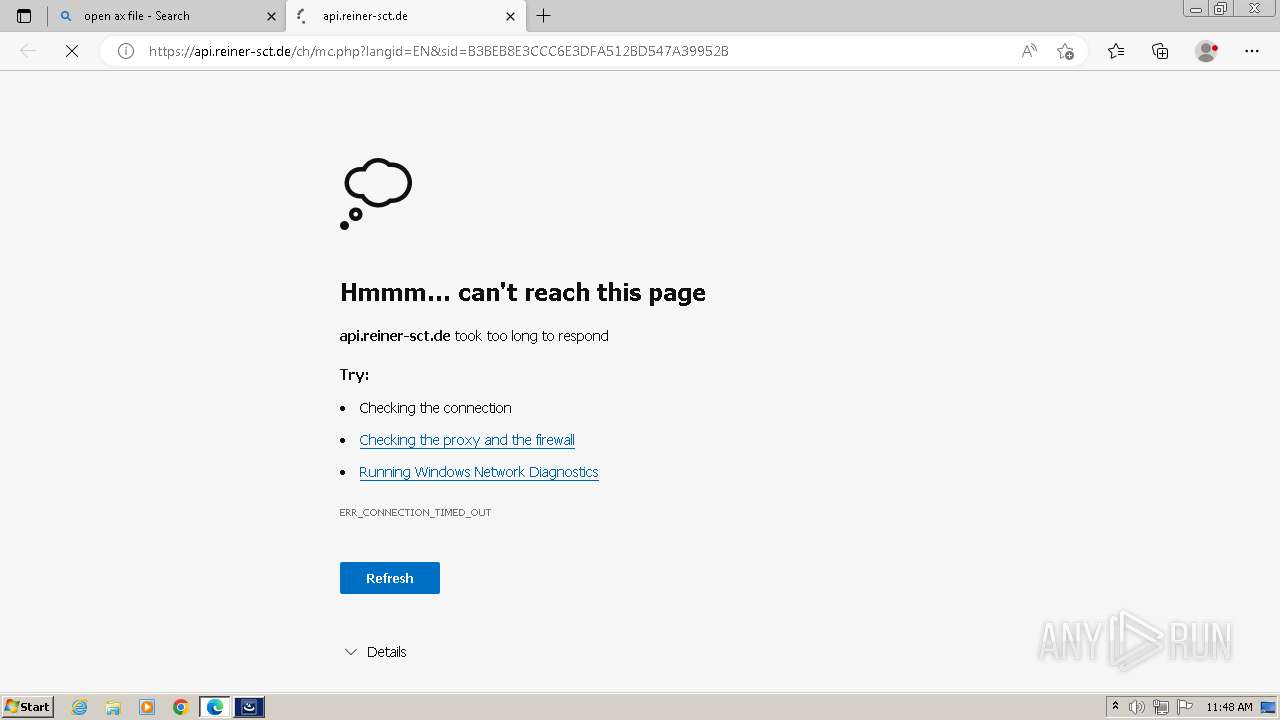Show hidden system tray icons
1280x720 pixels.
[1115, 707]
